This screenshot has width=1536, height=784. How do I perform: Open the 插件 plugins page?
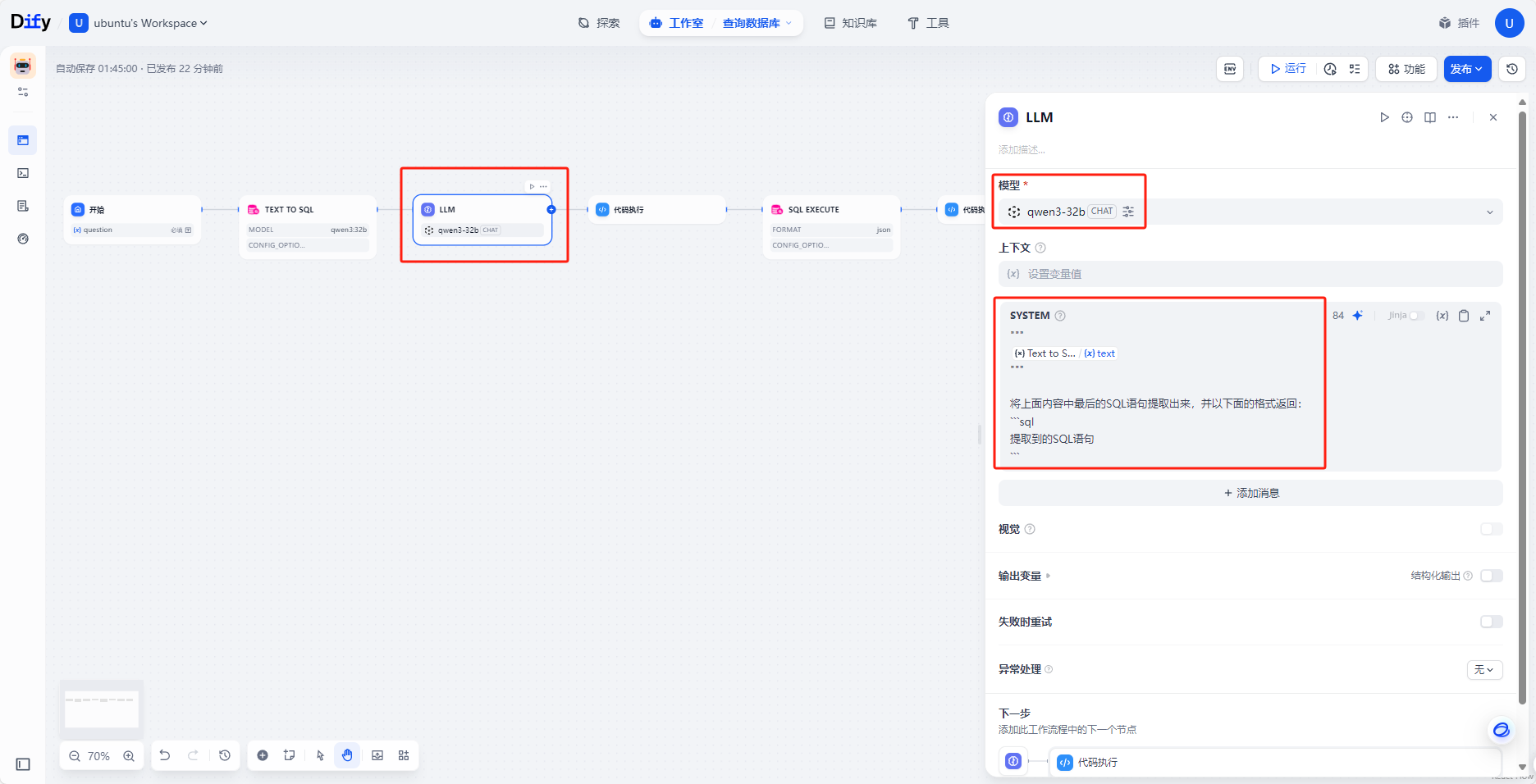click(x=1459, y=23)
